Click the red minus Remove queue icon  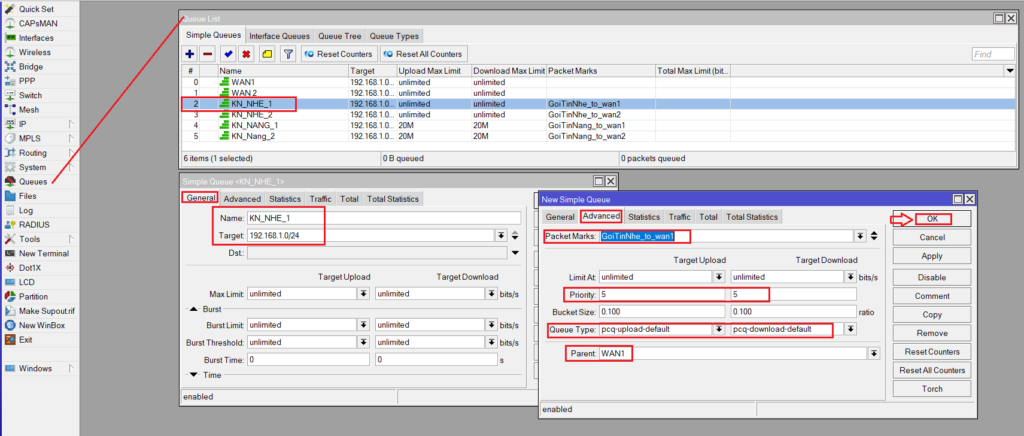pyautogui.click(x=207, y=53)
